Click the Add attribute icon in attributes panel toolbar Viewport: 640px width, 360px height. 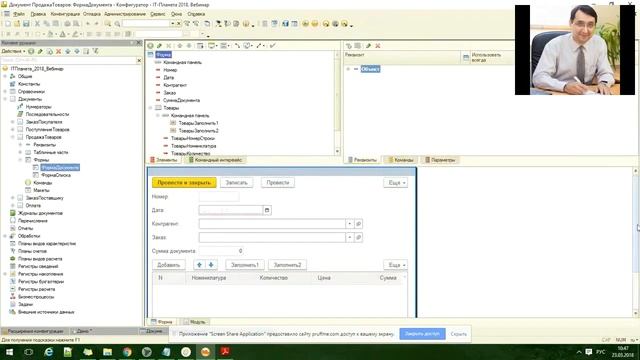point(349,46)
